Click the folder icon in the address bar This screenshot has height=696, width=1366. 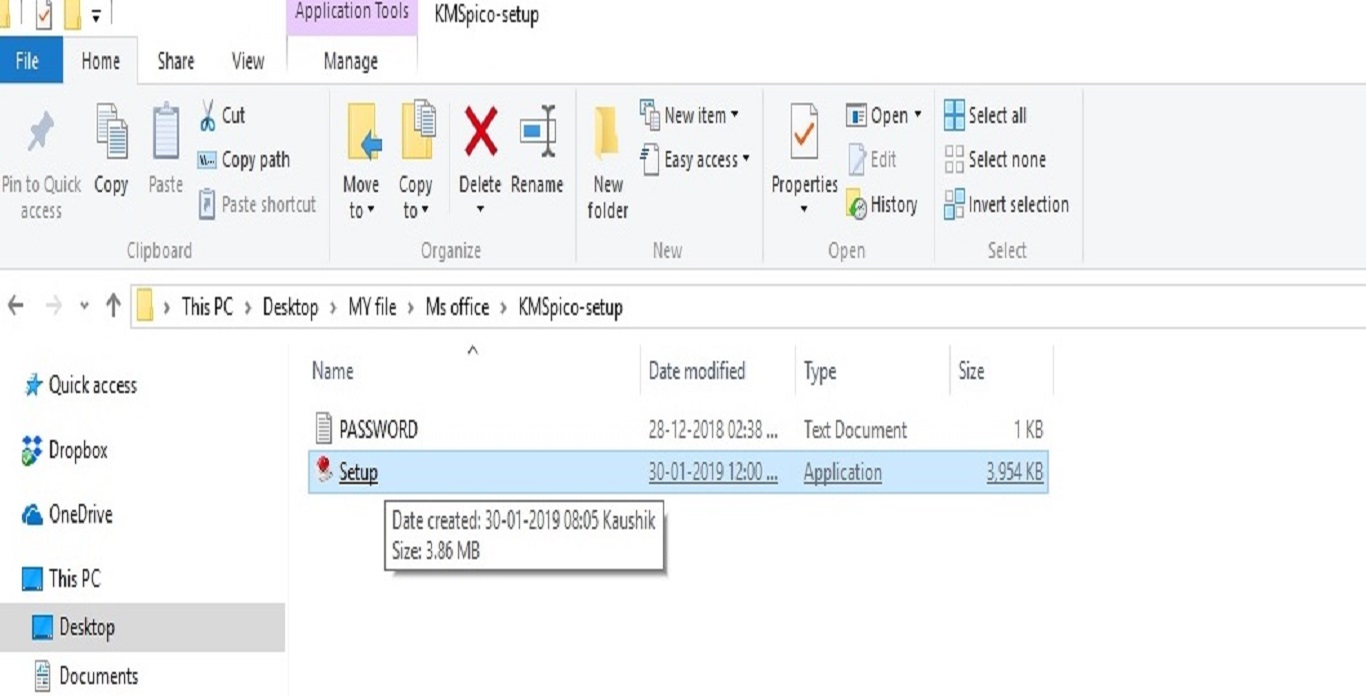(x=145, y=306)
